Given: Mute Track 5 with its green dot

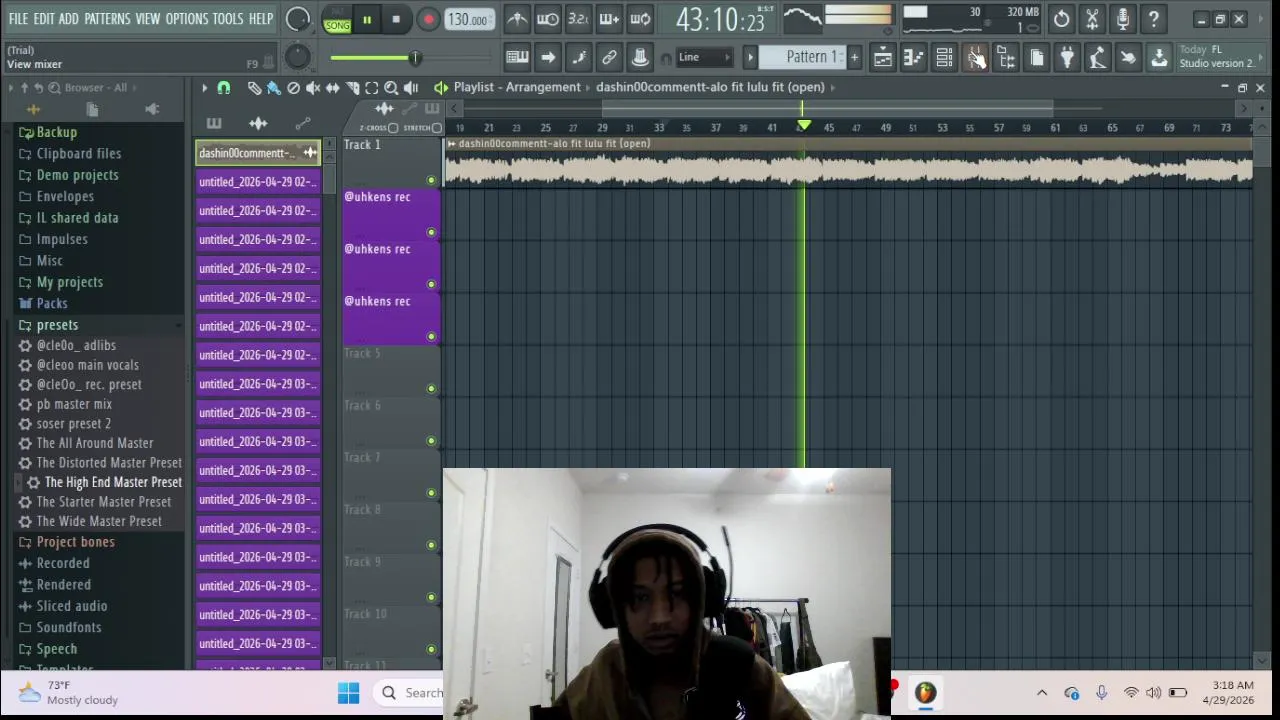Looking at the screenshot, I should 431,388.
